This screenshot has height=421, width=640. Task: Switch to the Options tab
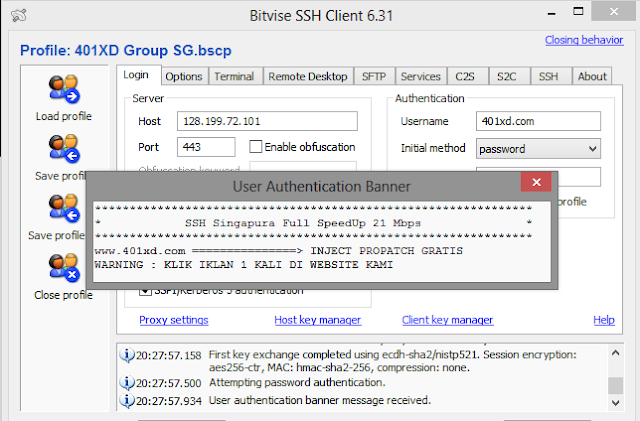pyautogui.click(x=184, y=76)
